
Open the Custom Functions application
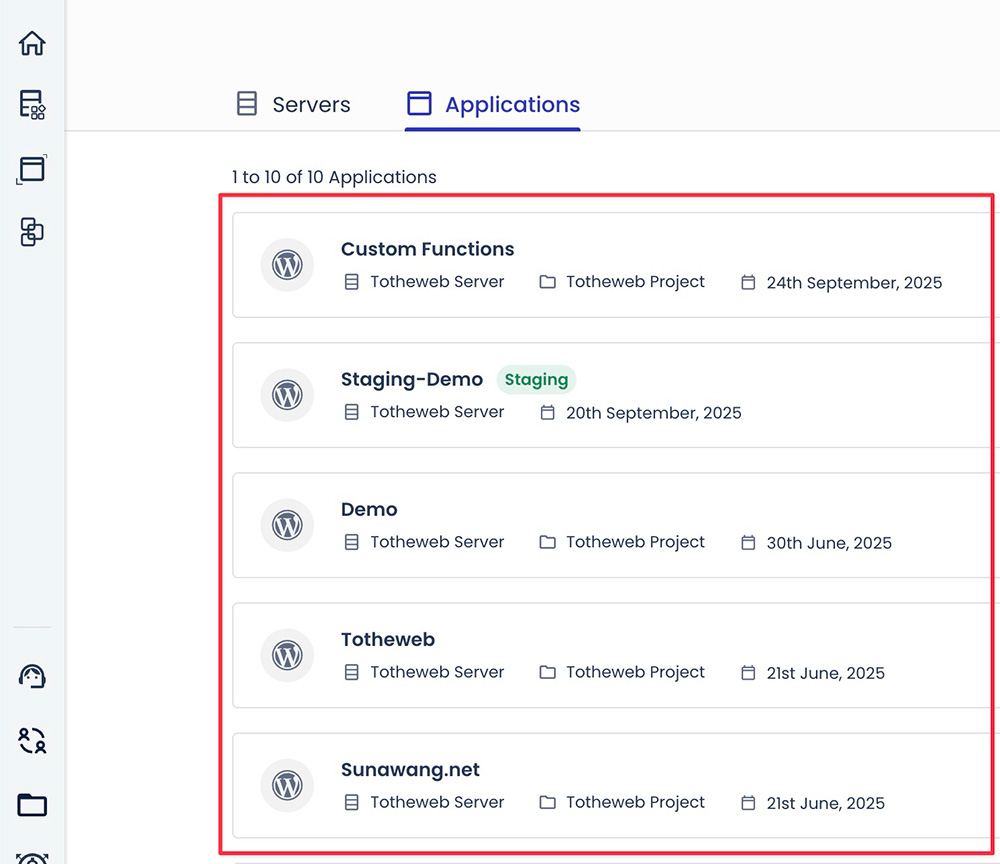427,249
